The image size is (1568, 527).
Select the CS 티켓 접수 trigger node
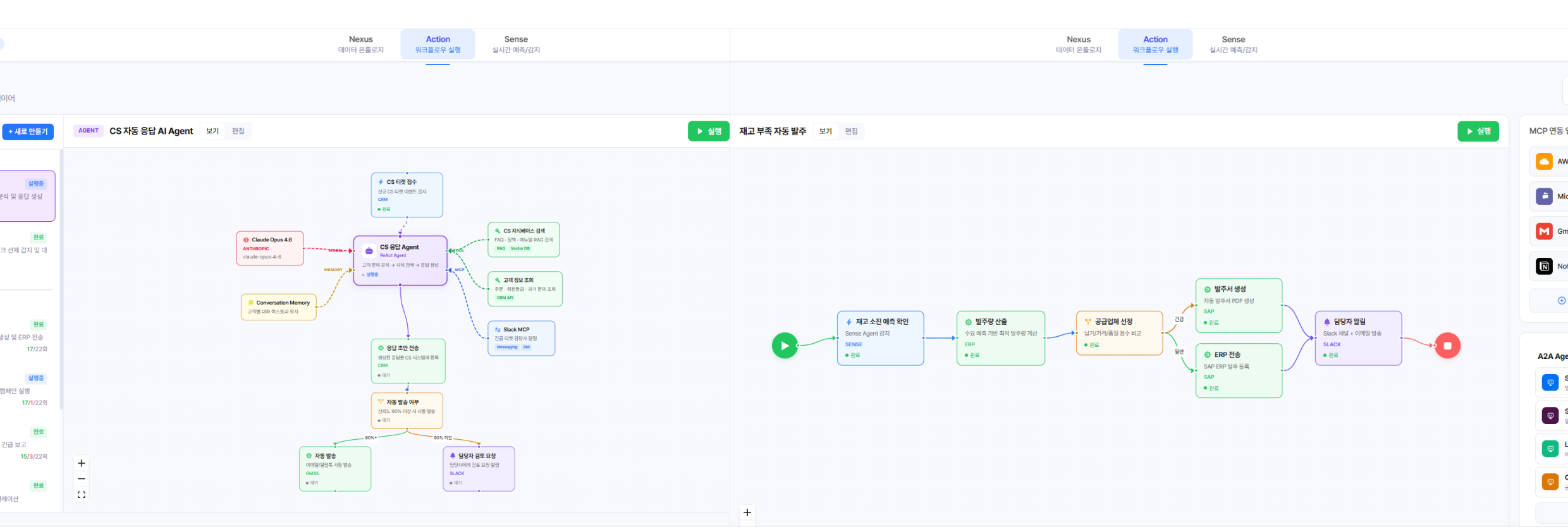pyautogui.click(x=407, y=195)
